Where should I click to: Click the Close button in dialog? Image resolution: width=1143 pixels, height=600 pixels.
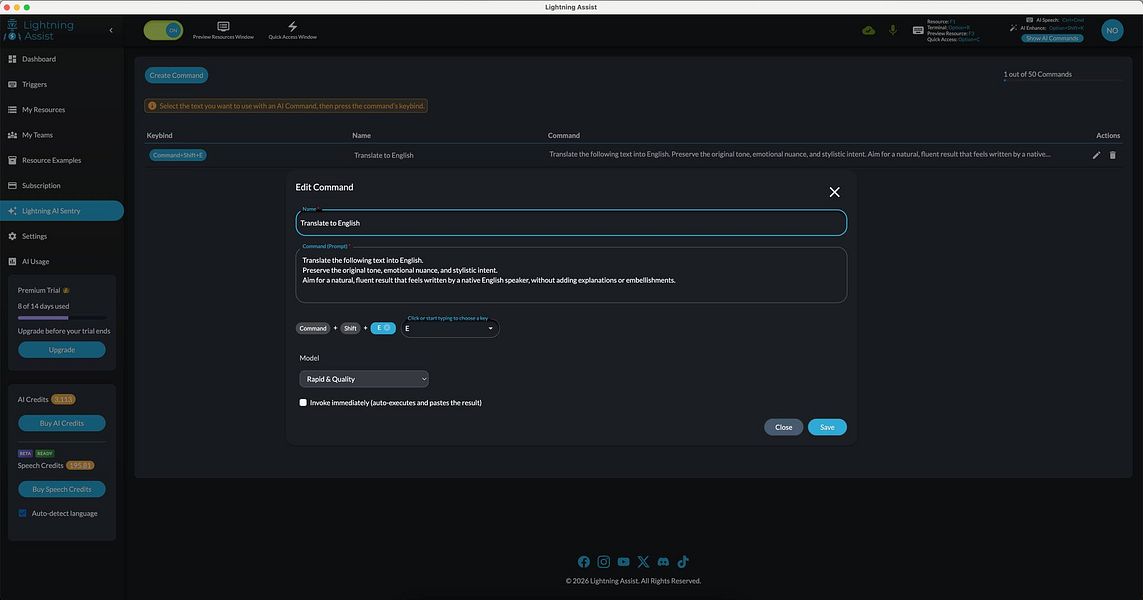(784, 427)
